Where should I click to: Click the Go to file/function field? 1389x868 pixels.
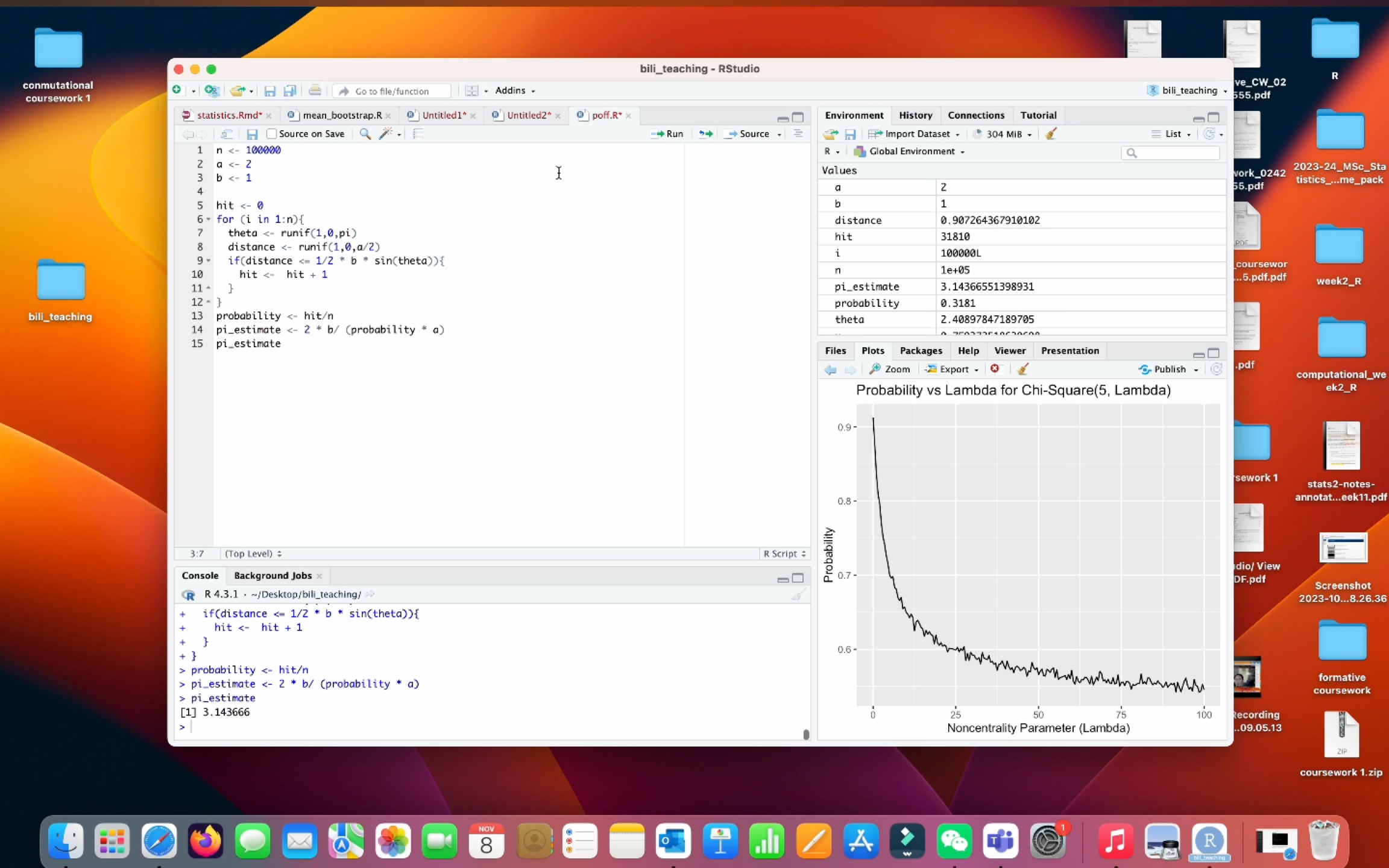[392, 91]
